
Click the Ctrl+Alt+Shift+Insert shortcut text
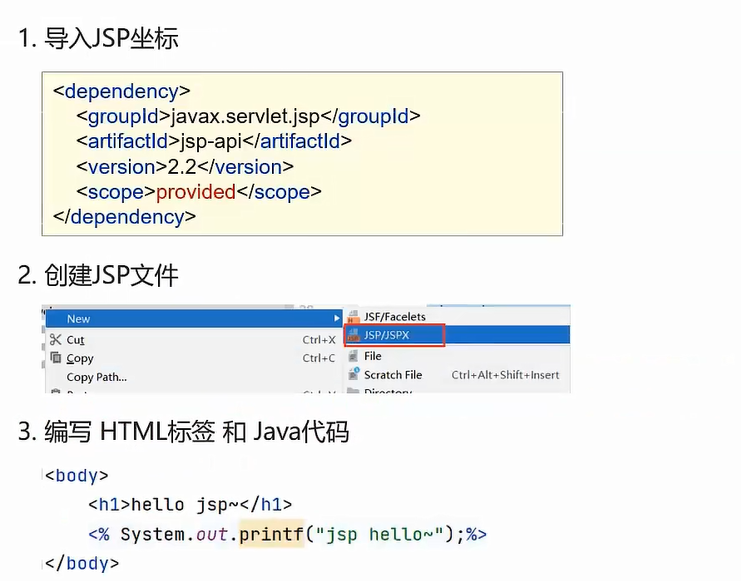coord(505,375)
